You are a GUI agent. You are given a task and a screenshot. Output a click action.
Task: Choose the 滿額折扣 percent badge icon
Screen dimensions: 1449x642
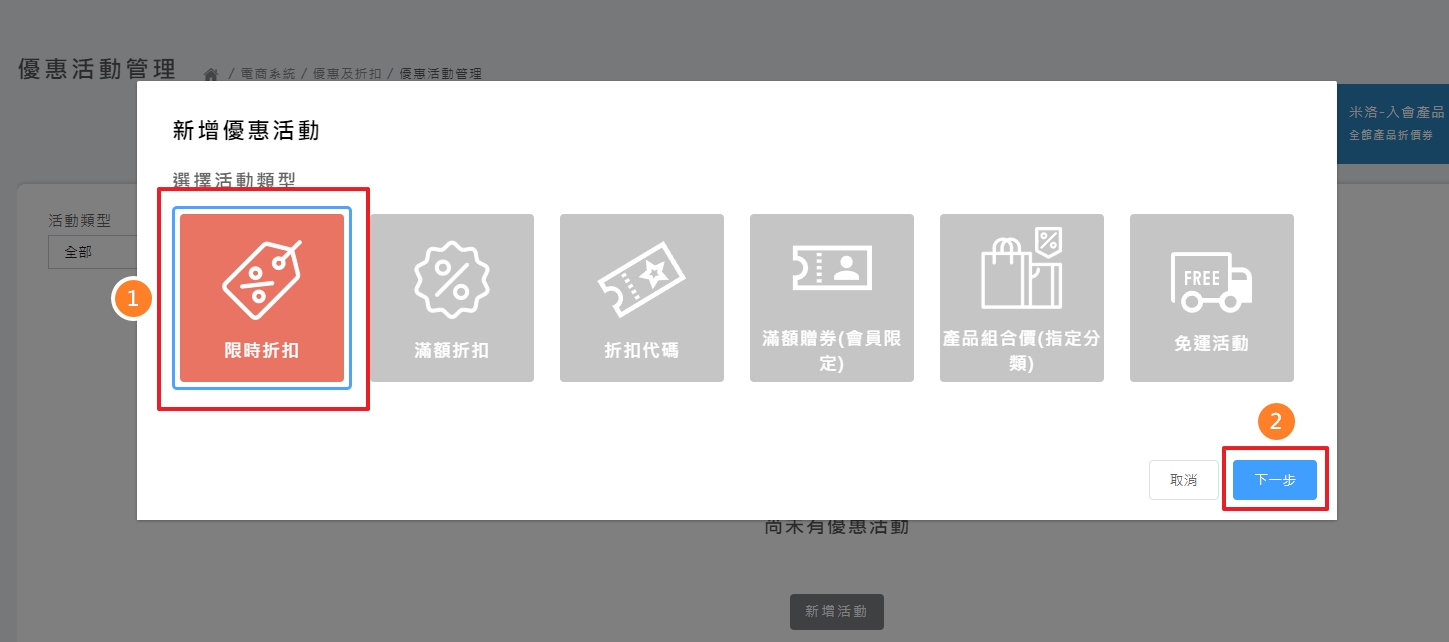coord(451,275)
